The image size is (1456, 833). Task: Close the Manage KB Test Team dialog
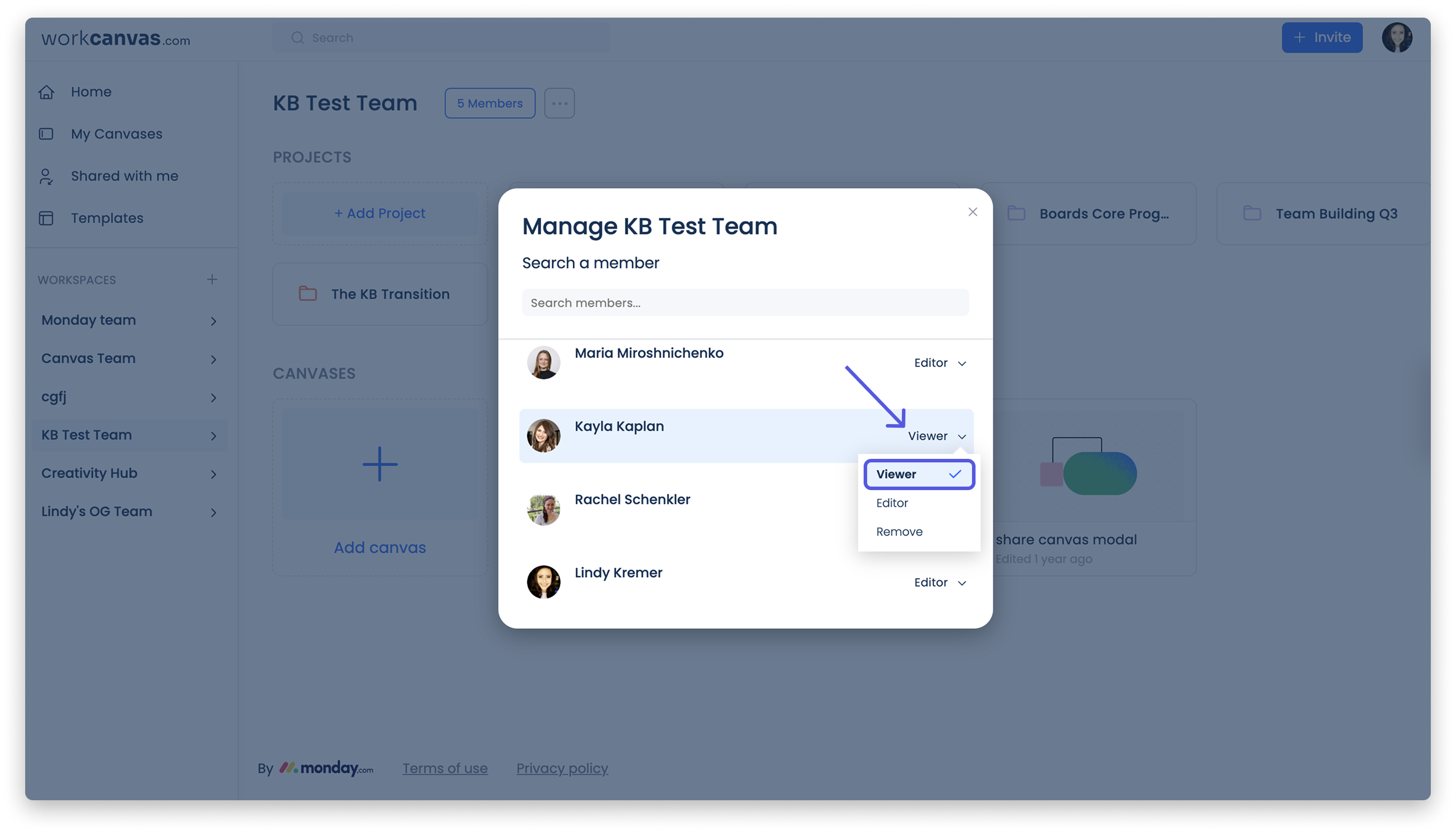coord(972,212)
